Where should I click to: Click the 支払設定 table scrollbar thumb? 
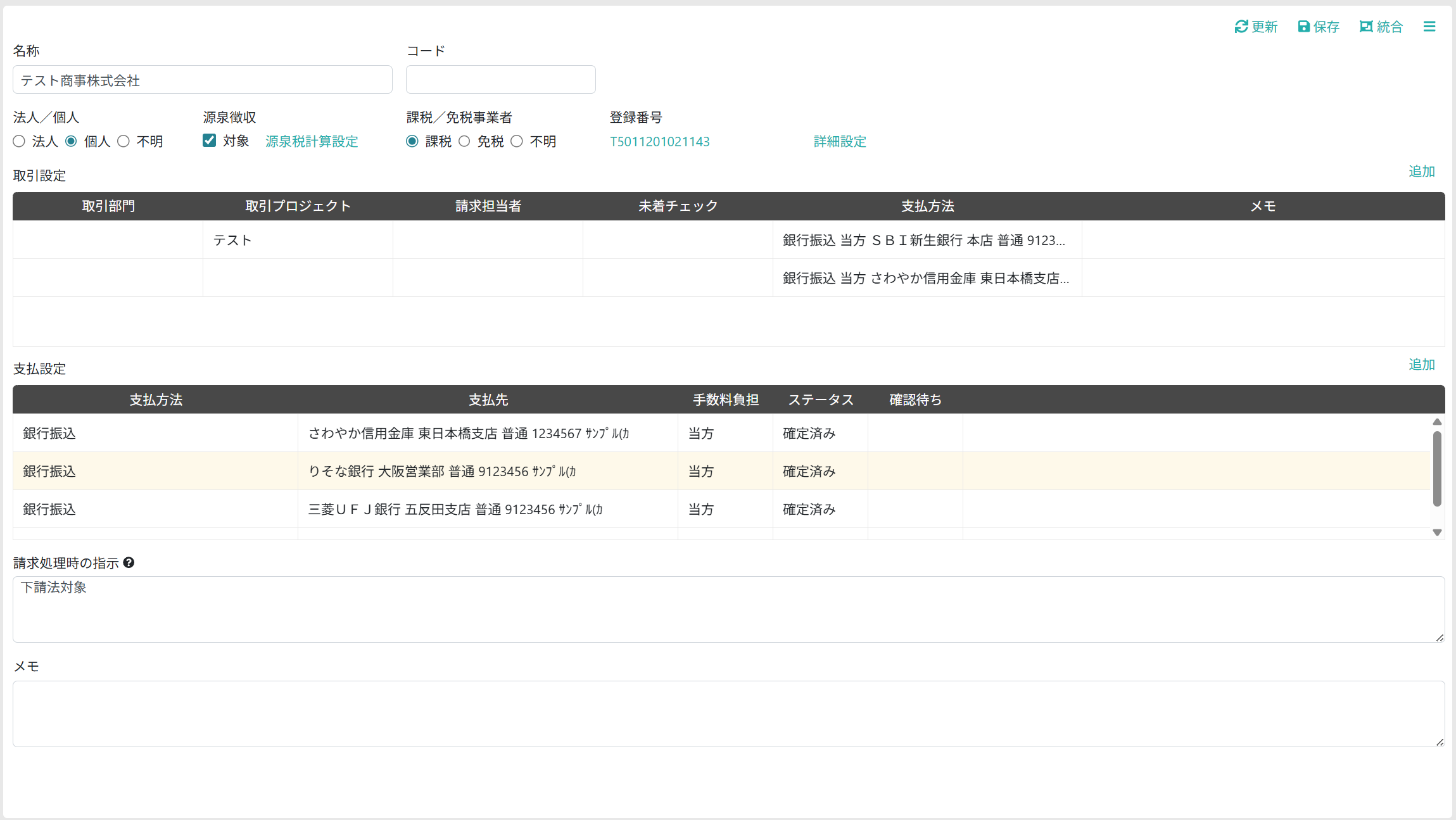pyautogui.click(x=1437, y=469)
